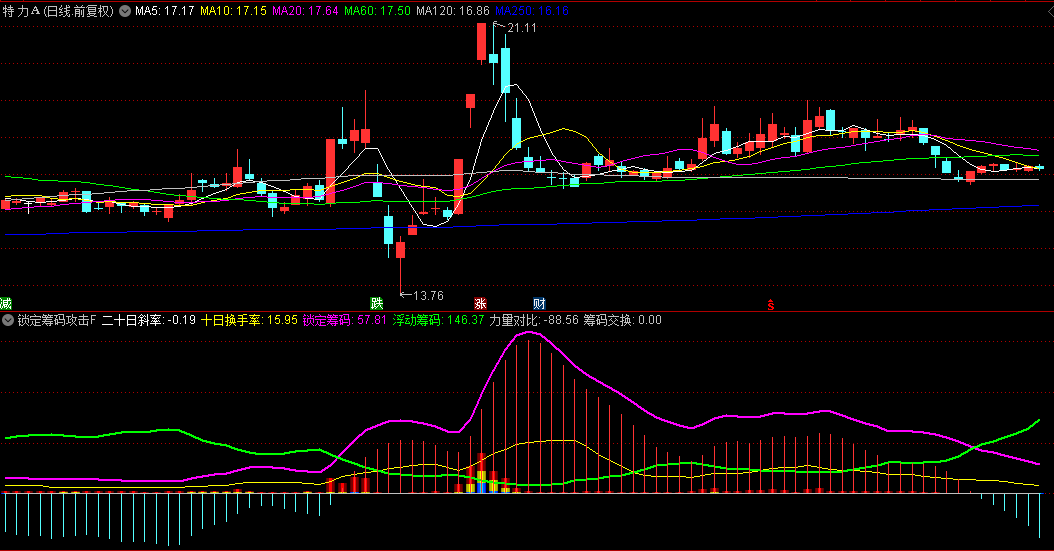
Task: Click the yellow 十日换手率 value label
Action: click(249, 321)
